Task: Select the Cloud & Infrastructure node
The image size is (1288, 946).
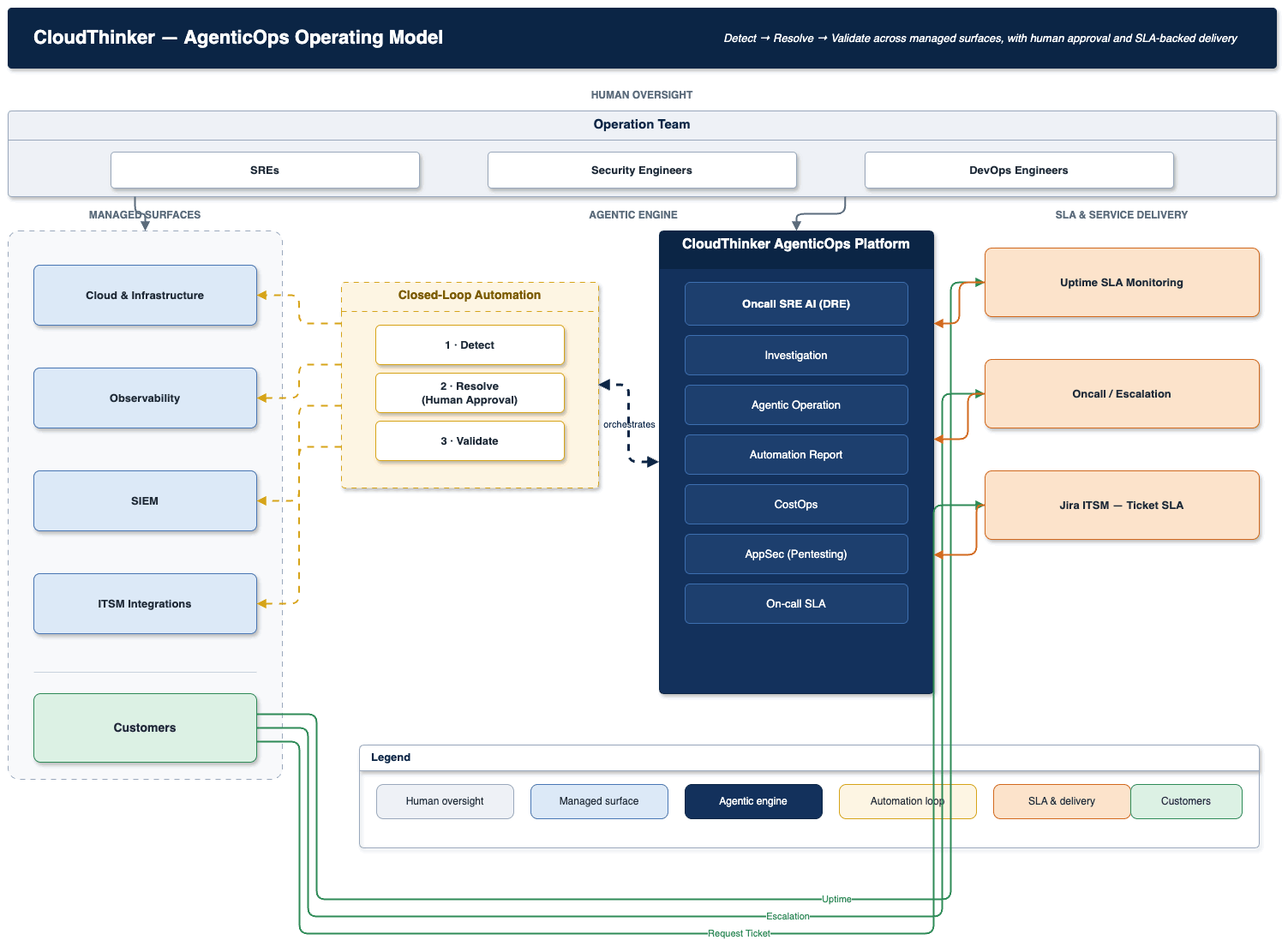Action: (145, 295)
